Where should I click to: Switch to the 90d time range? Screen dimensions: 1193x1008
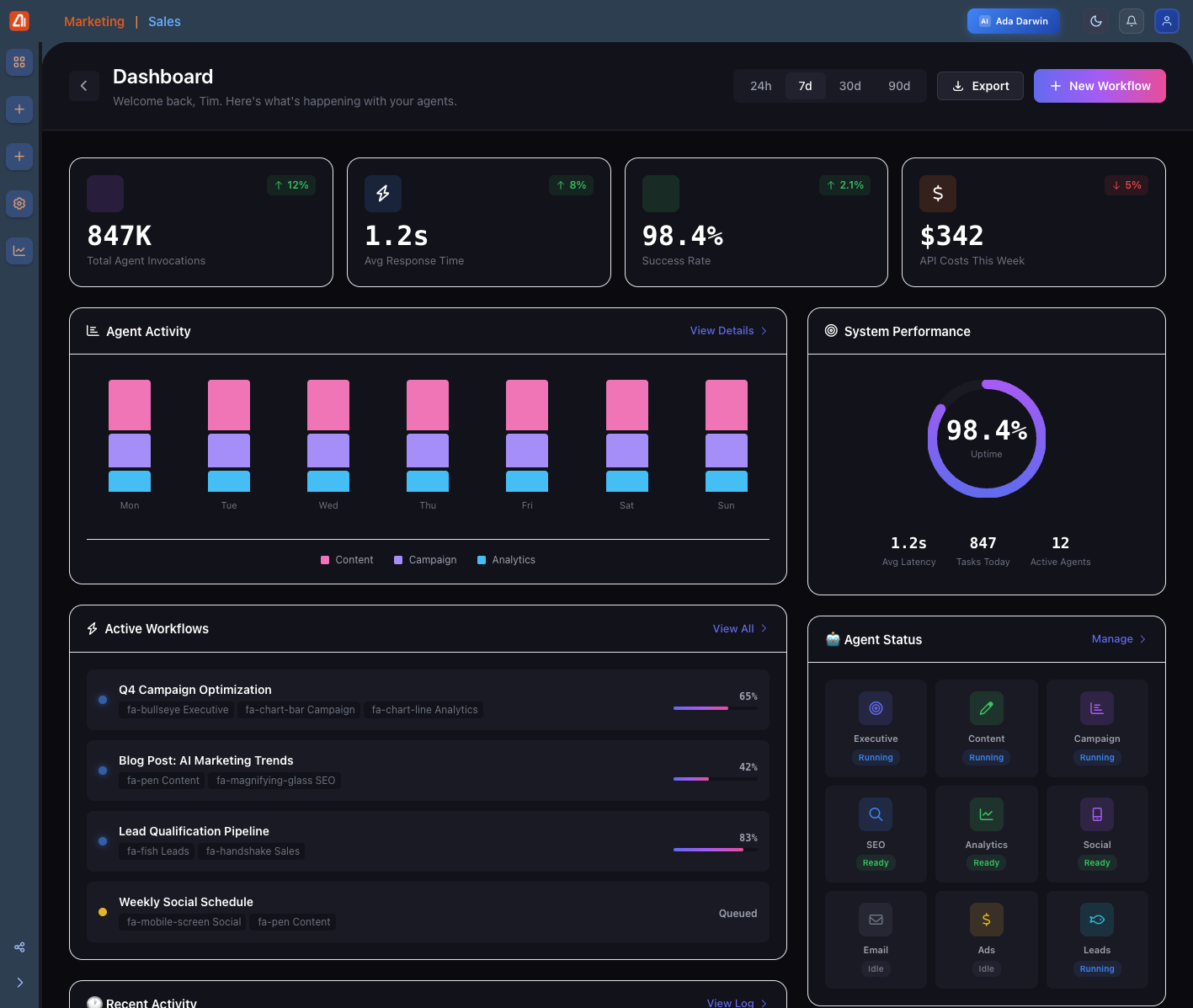pos(899,86)
